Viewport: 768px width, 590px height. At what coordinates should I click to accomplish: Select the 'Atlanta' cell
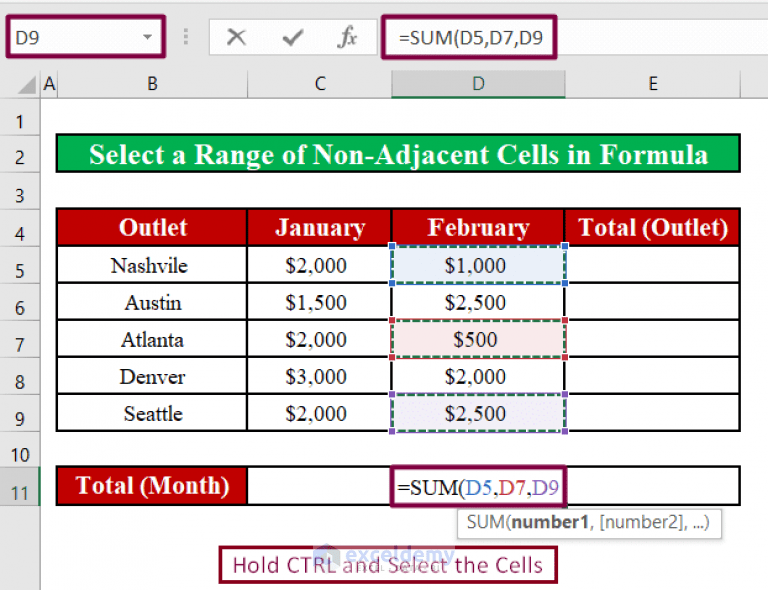point(152,339)
